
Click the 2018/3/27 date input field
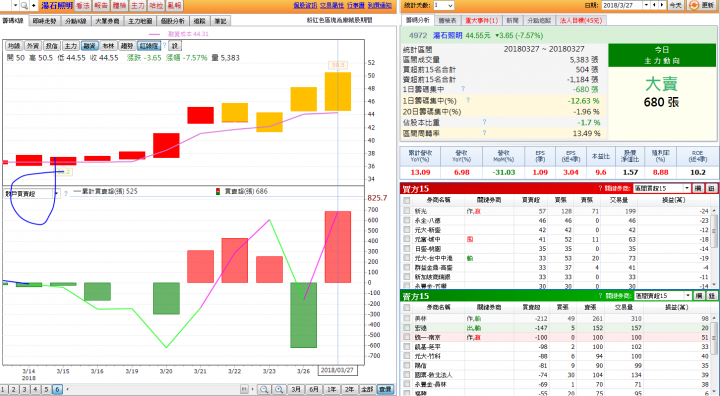[622, 5]
